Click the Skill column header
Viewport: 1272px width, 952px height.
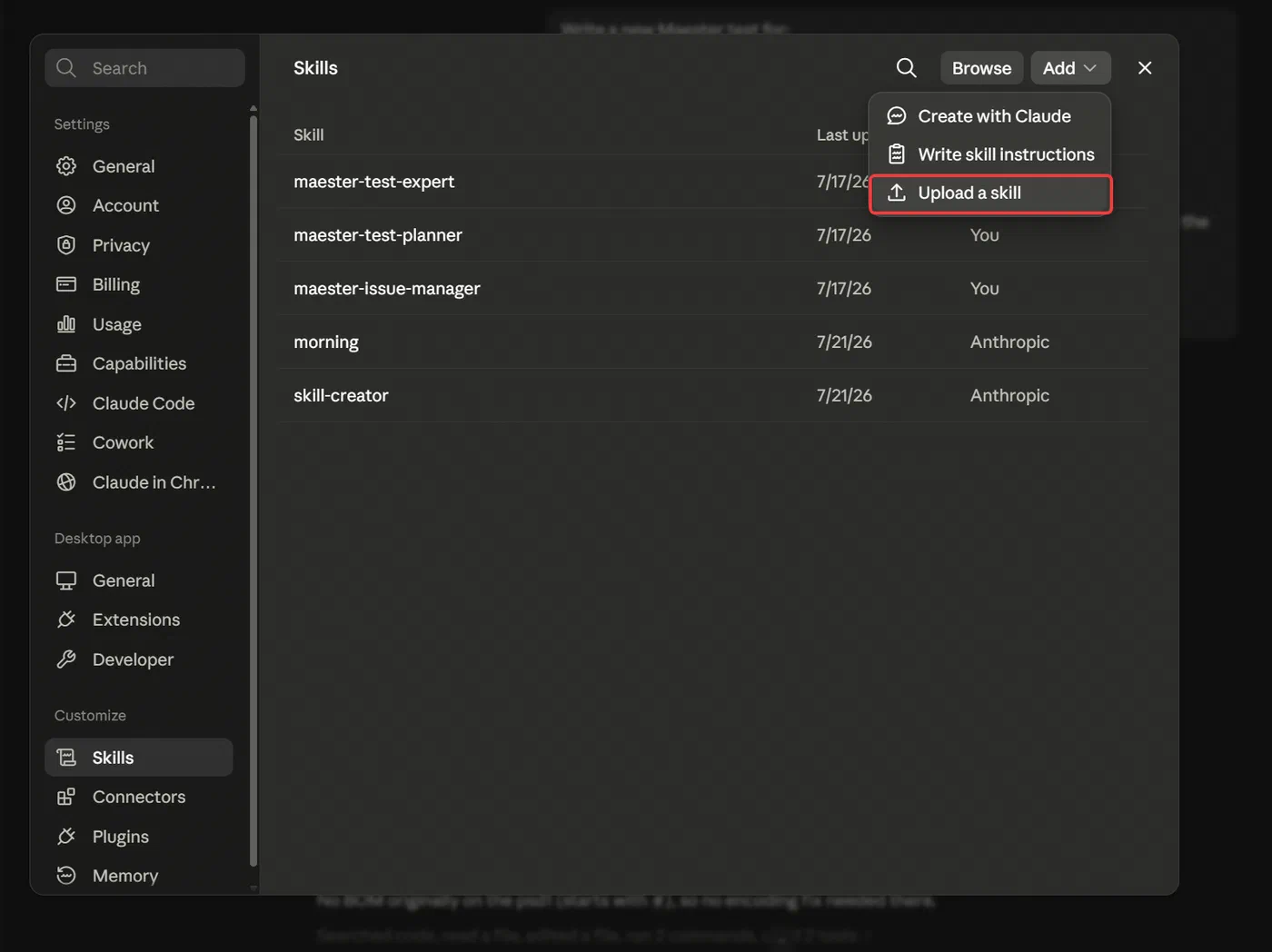pyautogui.click(x=309, y=134)
